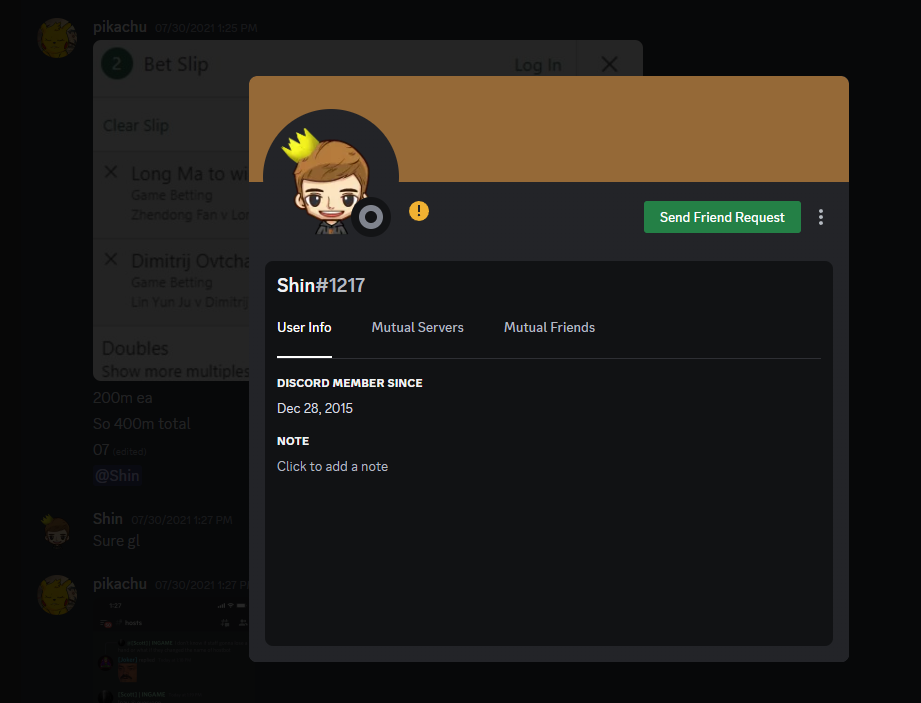Click Show more multiples in bet slip
This screenshot has width=921, height=703.
(x=175, y=372)
